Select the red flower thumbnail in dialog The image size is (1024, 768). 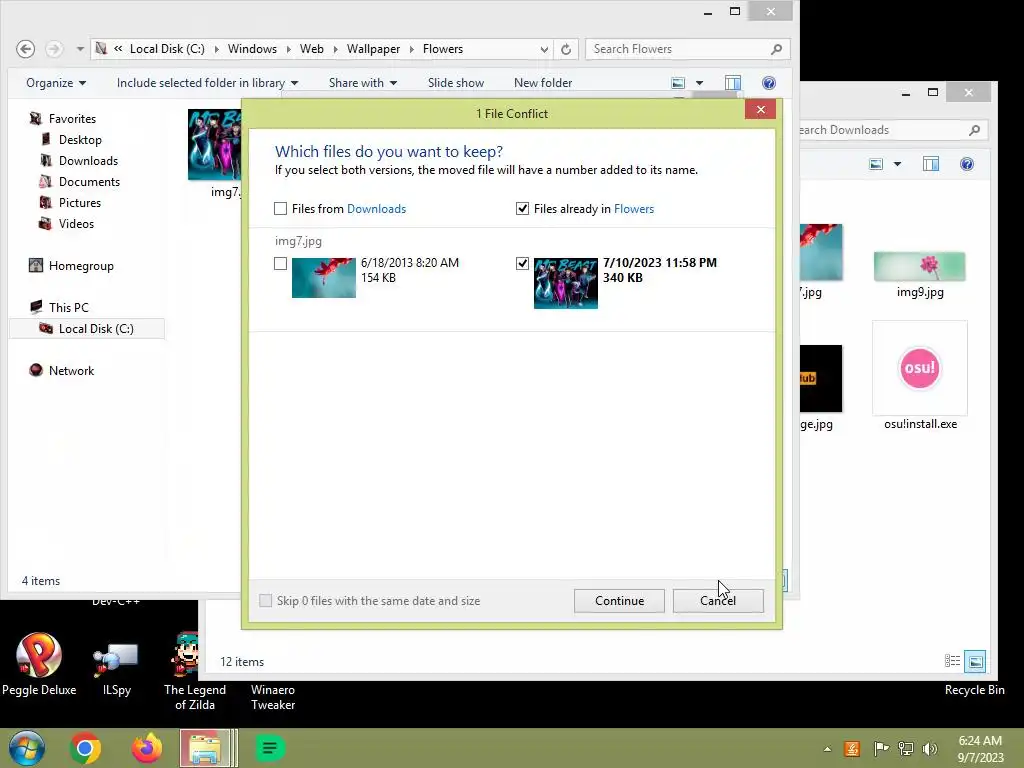click(323, 278)
